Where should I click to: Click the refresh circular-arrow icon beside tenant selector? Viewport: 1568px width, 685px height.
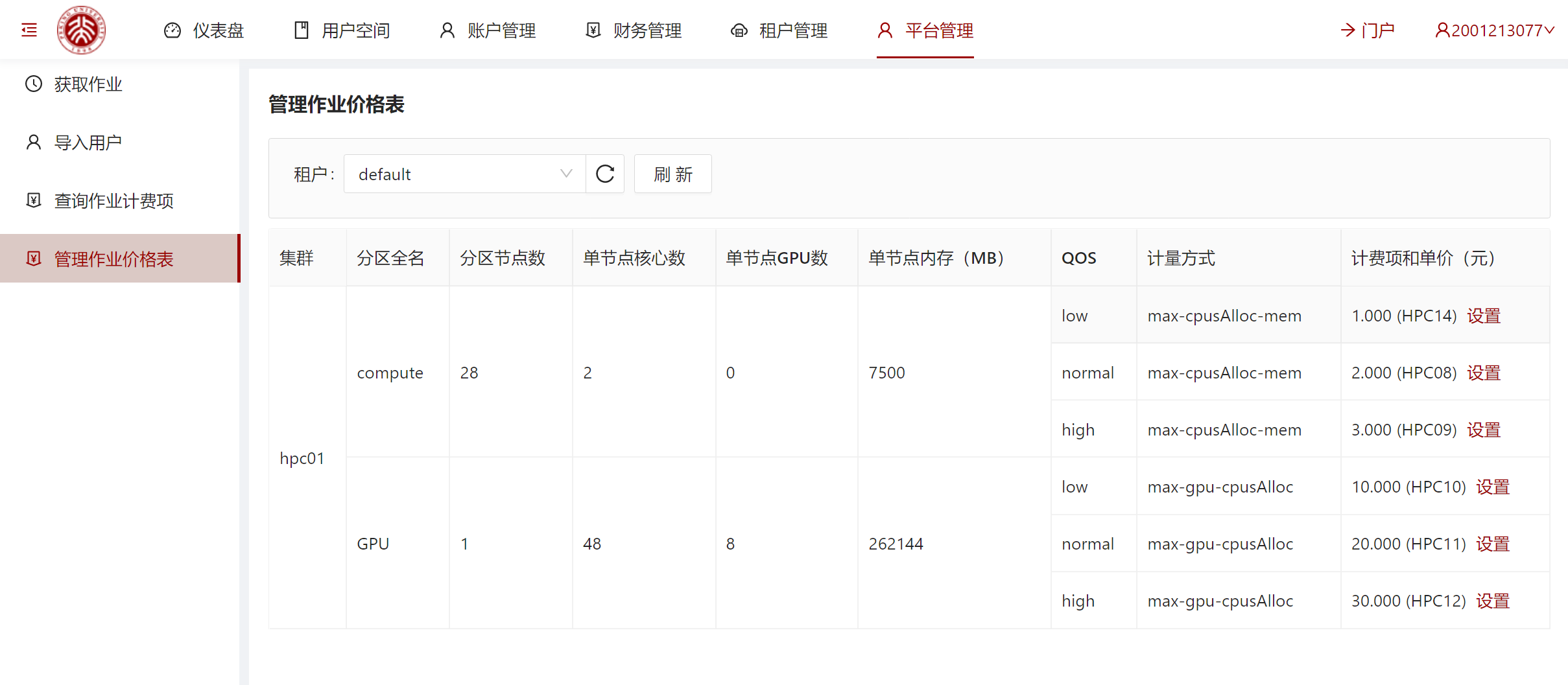[x=604, y=174]
